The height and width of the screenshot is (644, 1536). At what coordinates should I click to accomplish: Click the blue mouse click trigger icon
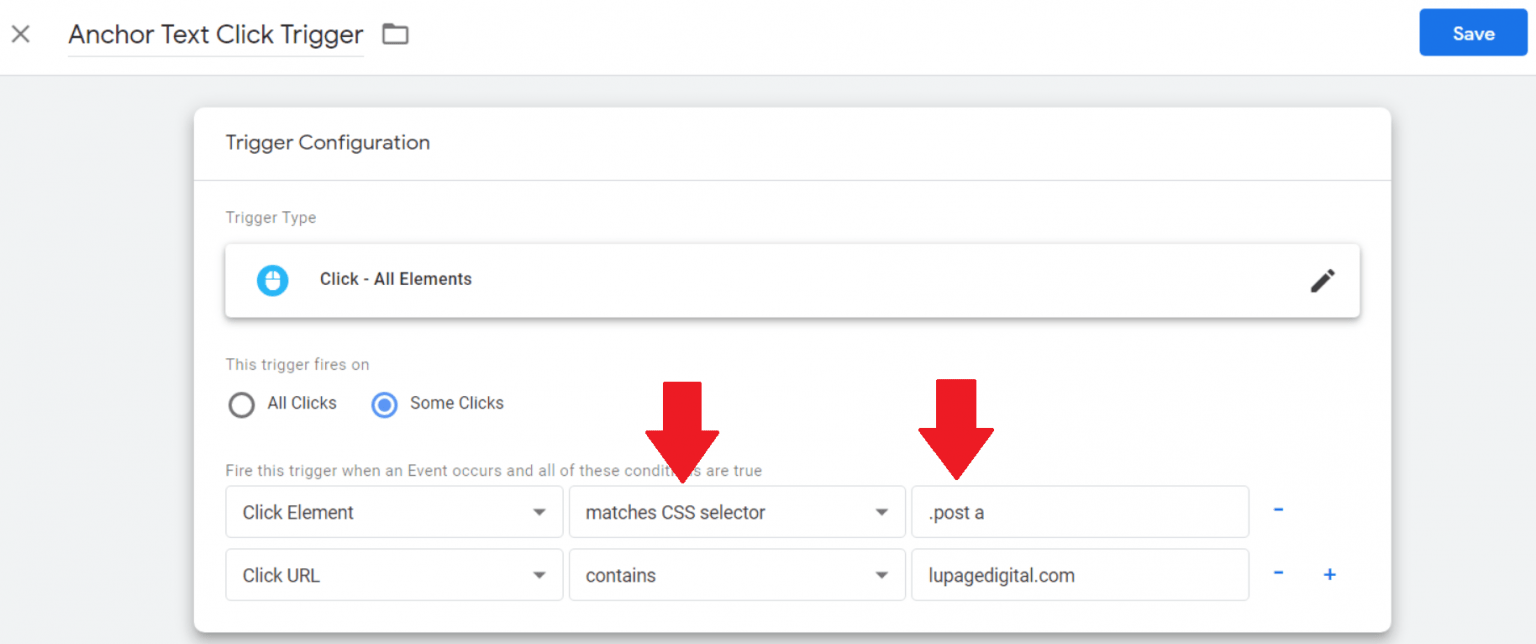click(273, 280)
